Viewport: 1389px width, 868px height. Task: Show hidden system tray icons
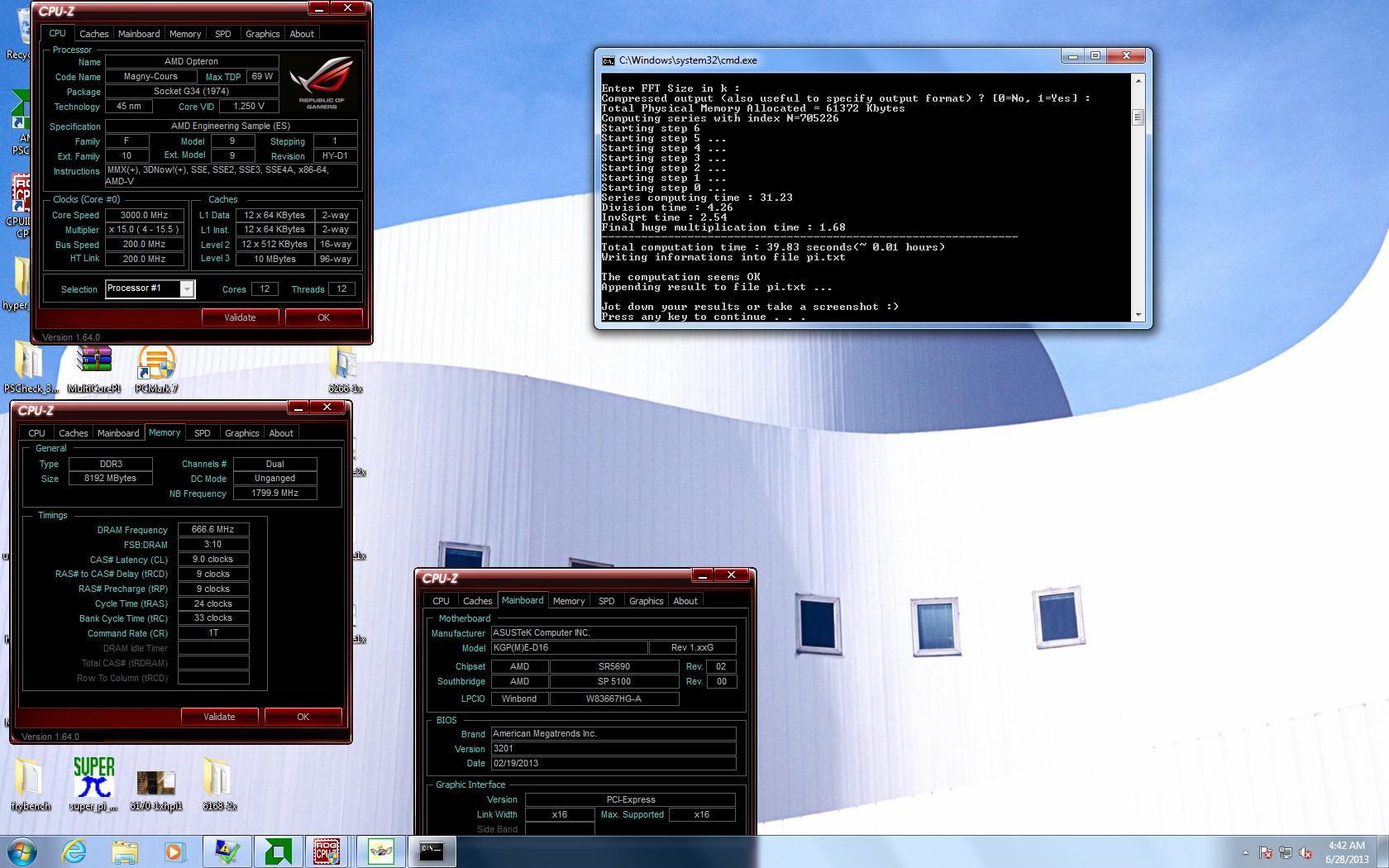(x=1245, y=852)
